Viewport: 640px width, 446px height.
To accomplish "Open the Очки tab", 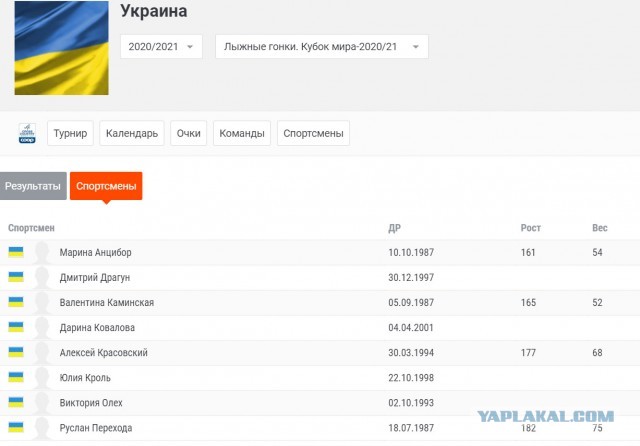I will (189, 133).
